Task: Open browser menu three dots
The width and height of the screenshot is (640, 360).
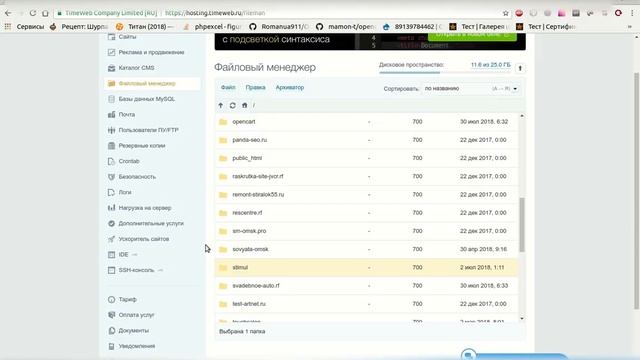Action: point(632,13)
